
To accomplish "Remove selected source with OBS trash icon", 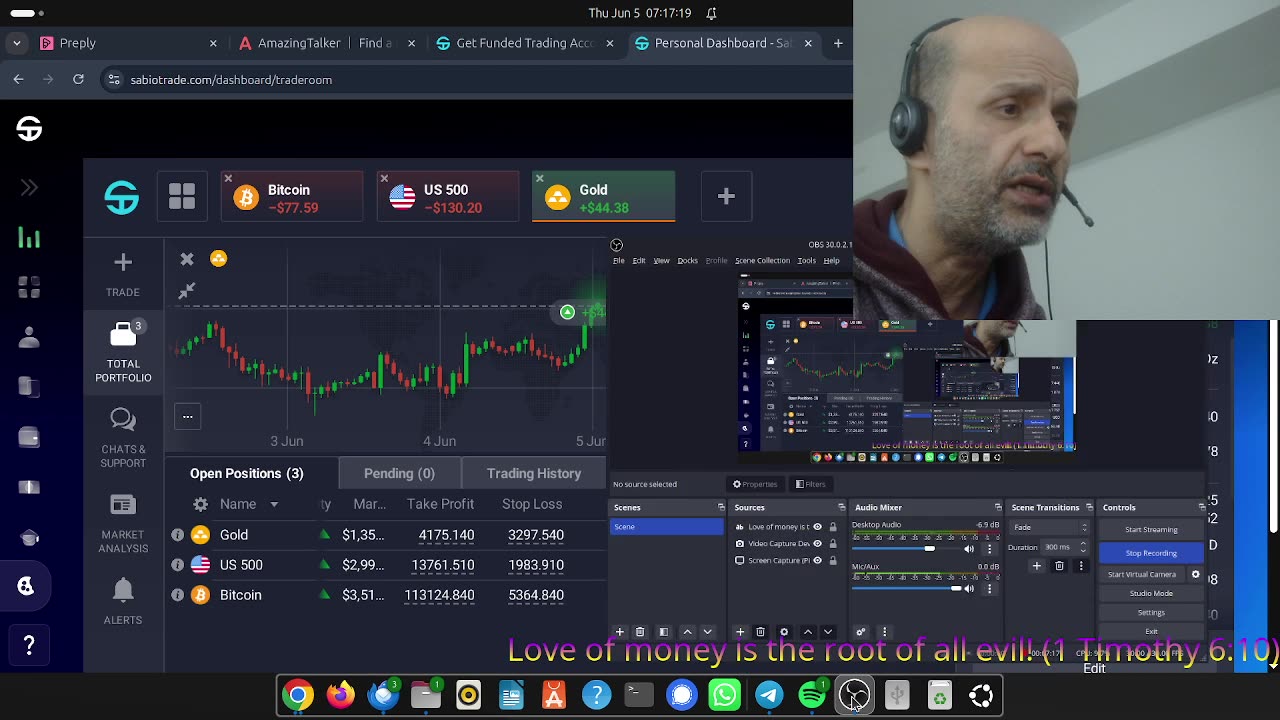I will pos(760,632).
